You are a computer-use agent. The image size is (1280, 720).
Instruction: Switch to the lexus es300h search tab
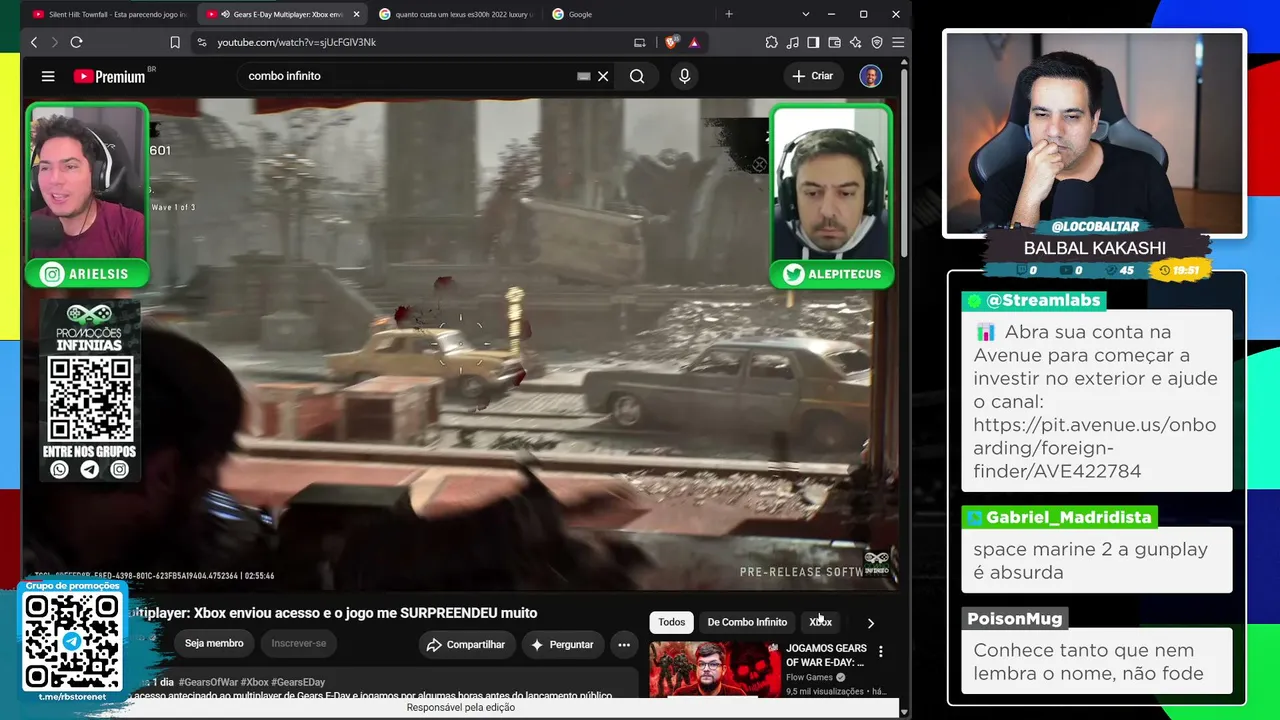pyautogui.click(x=456, y=14)
